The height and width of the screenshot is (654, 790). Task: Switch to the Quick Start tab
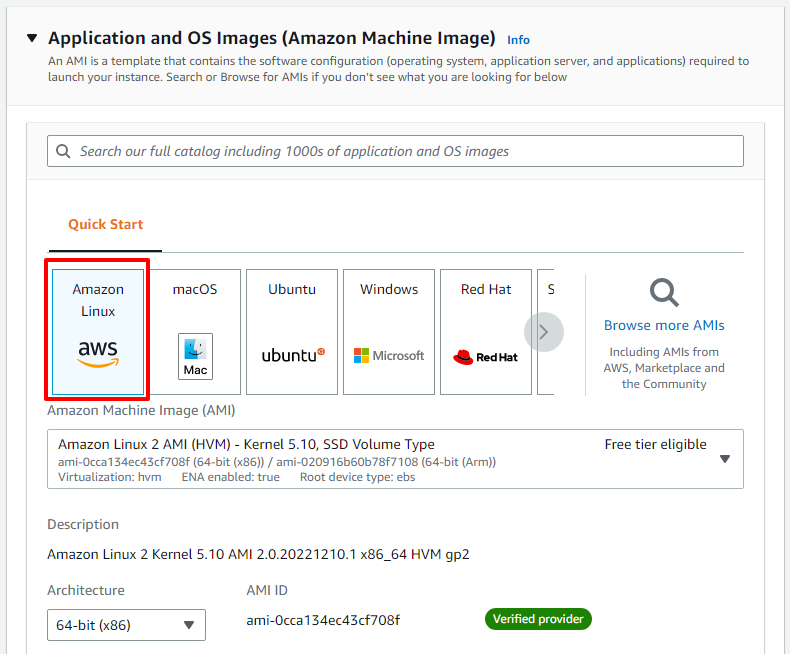point(105,224)
